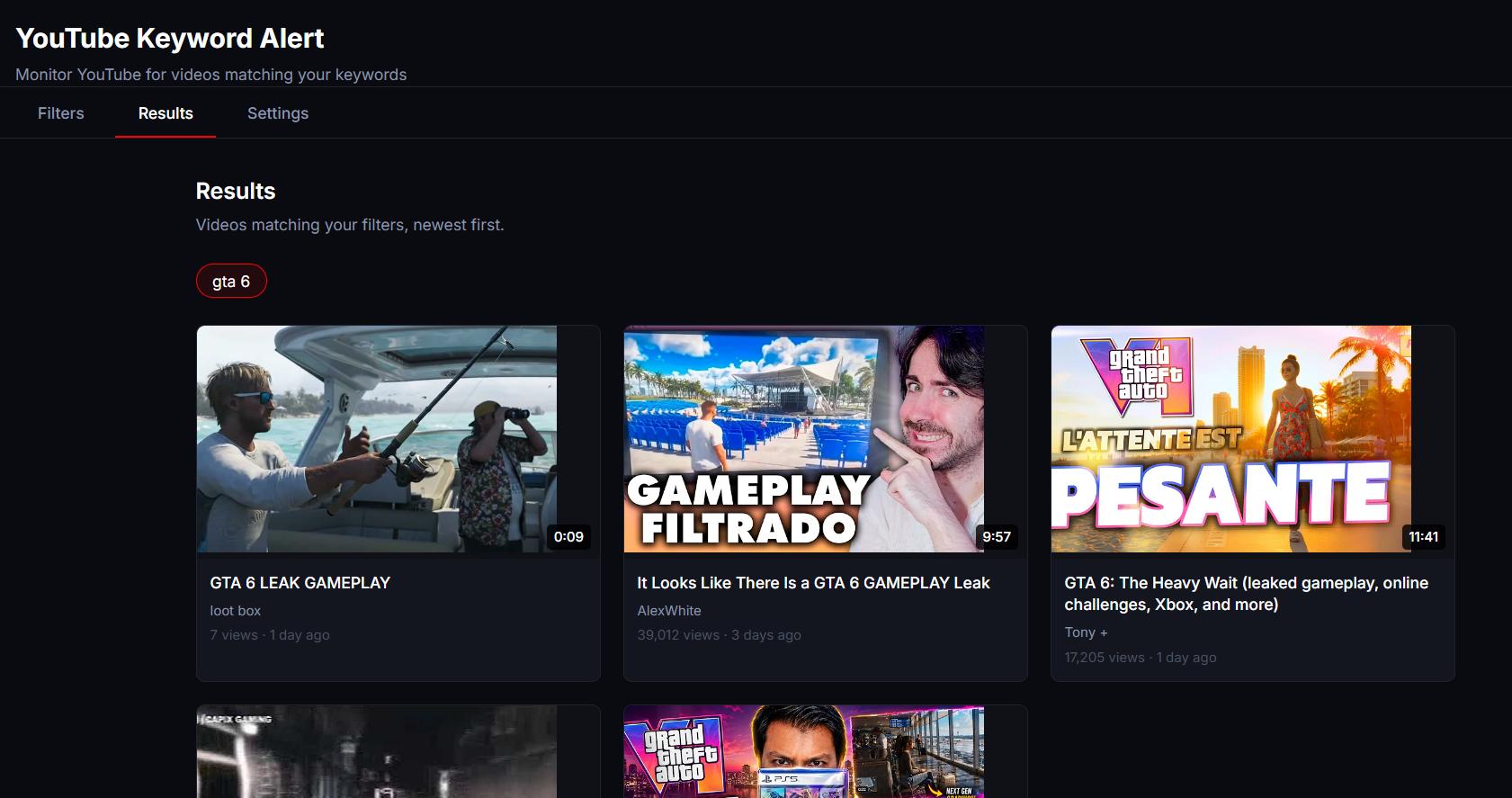
Task: Click the loot box channel name
Action: point(236,611)
